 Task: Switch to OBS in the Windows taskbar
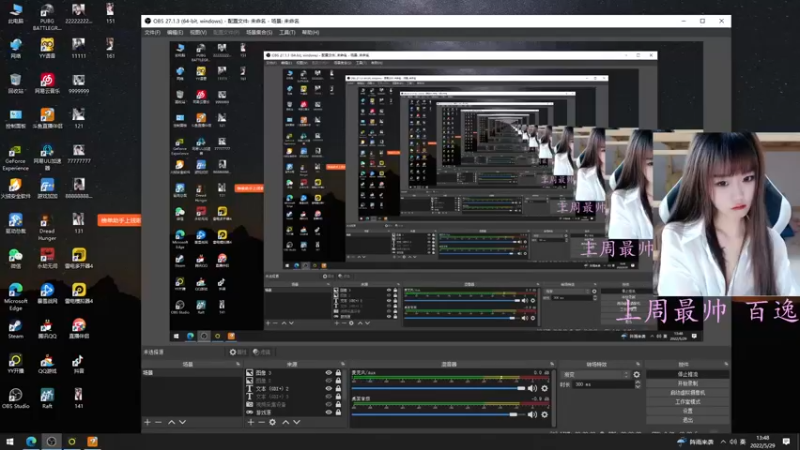[51, 442]
